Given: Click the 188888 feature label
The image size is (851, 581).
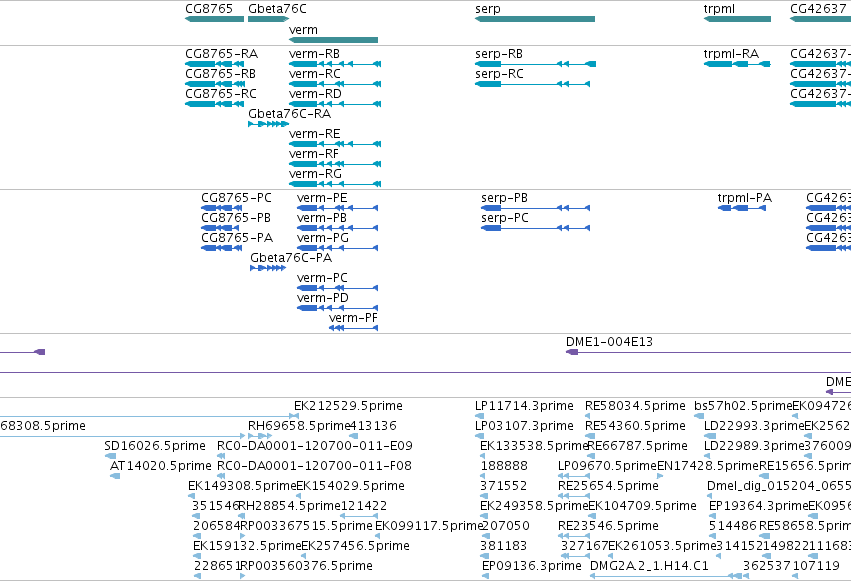Looking at the screenshot, I should (504, 466).
